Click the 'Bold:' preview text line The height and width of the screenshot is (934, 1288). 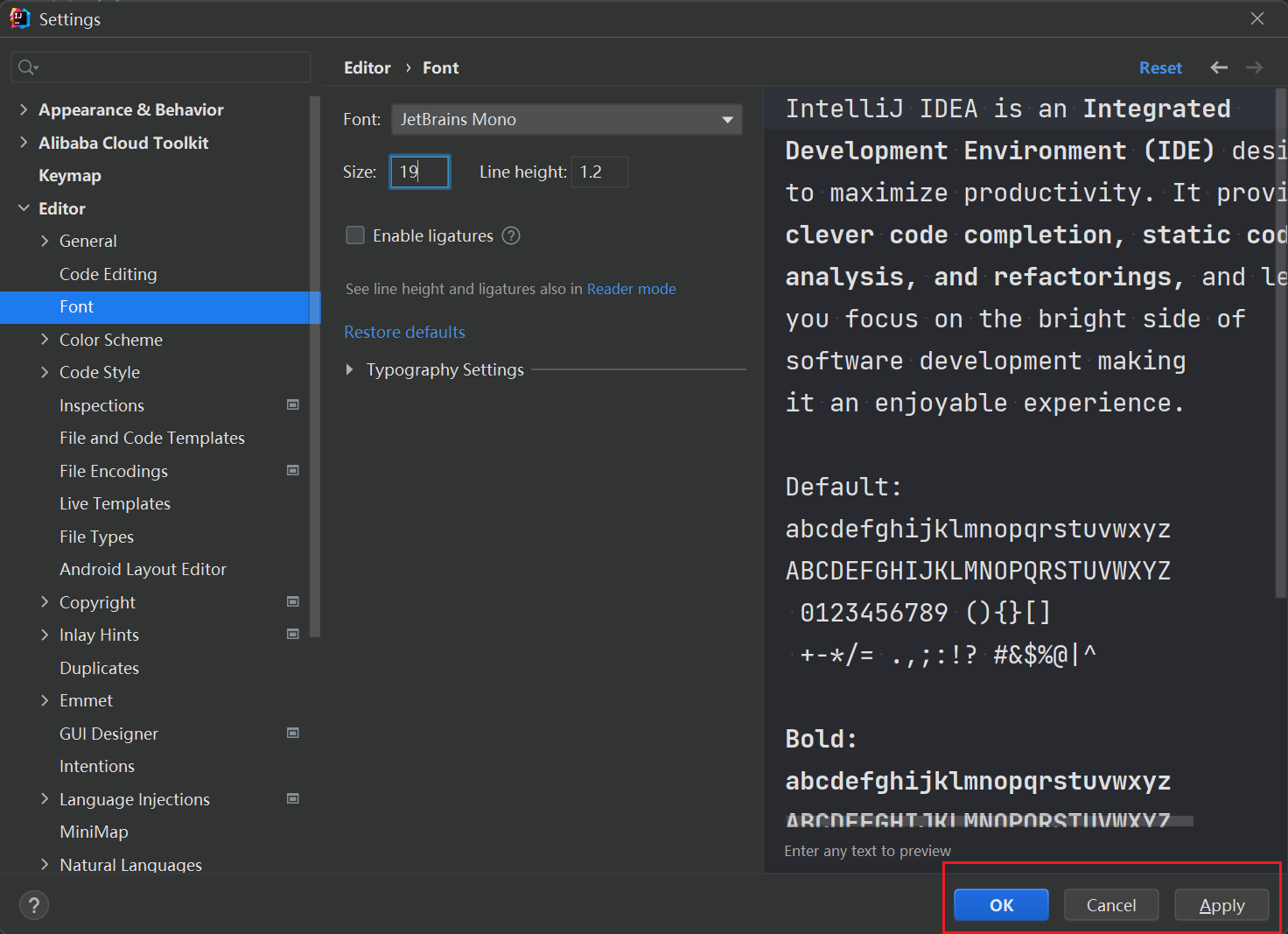point(821,739)
